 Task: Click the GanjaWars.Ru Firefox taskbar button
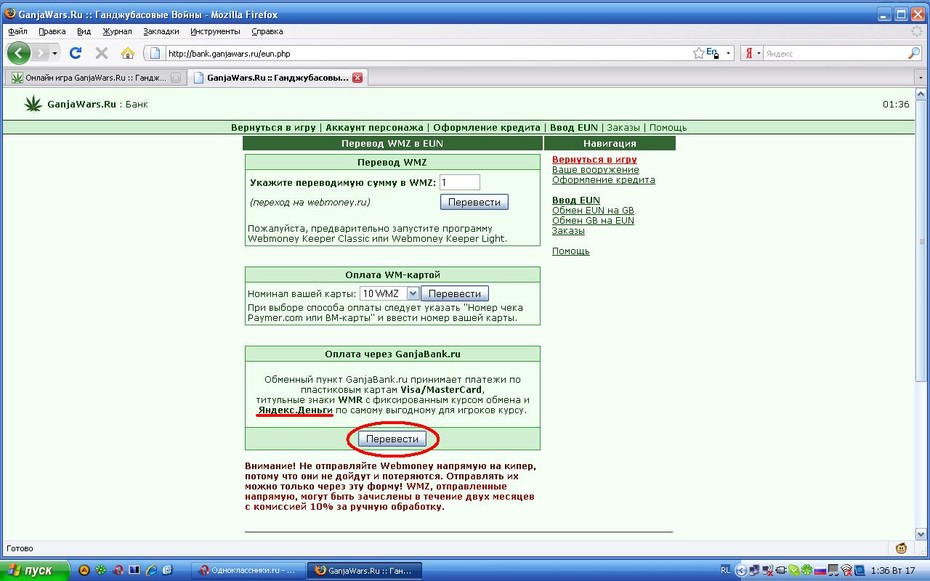coord(364,570)
